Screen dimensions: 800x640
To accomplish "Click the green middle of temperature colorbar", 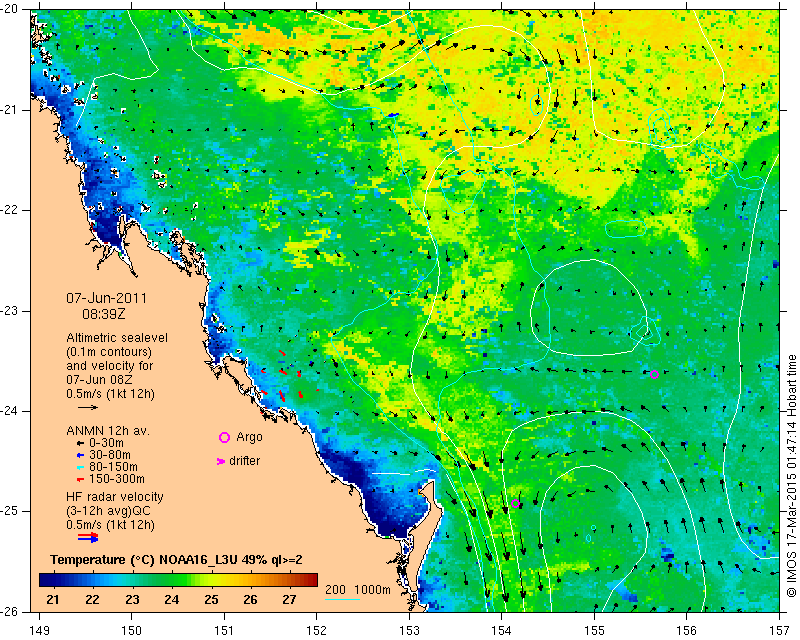I will [178, 580].
